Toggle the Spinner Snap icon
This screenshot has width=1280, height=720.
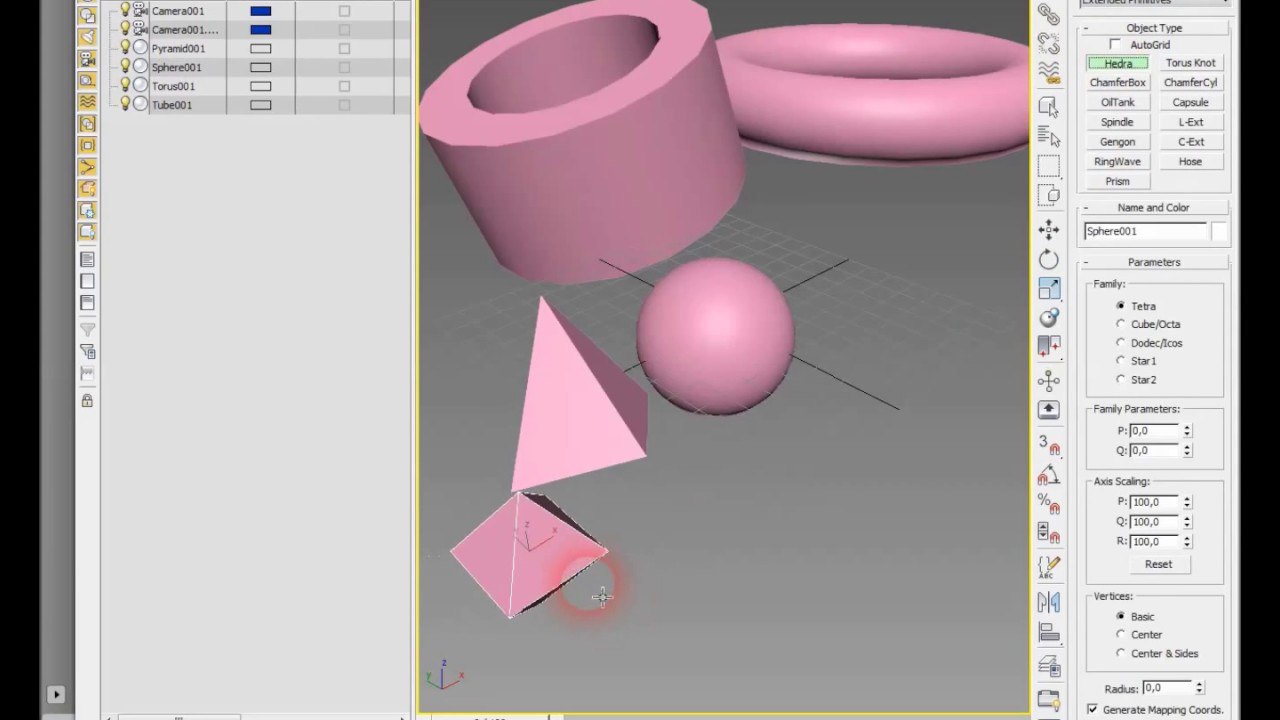1048,533
